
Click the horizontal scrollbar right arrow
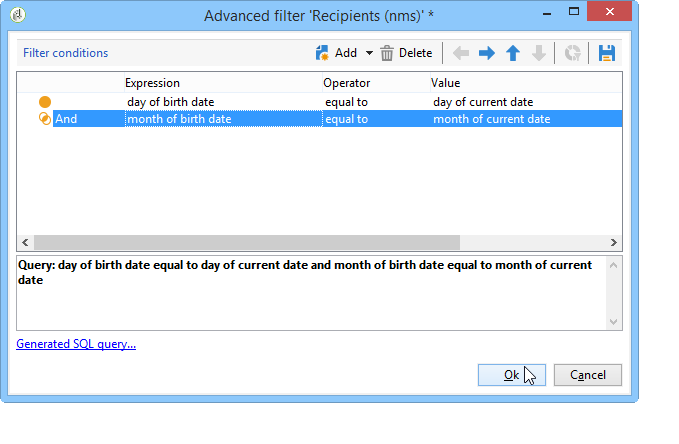614,243
